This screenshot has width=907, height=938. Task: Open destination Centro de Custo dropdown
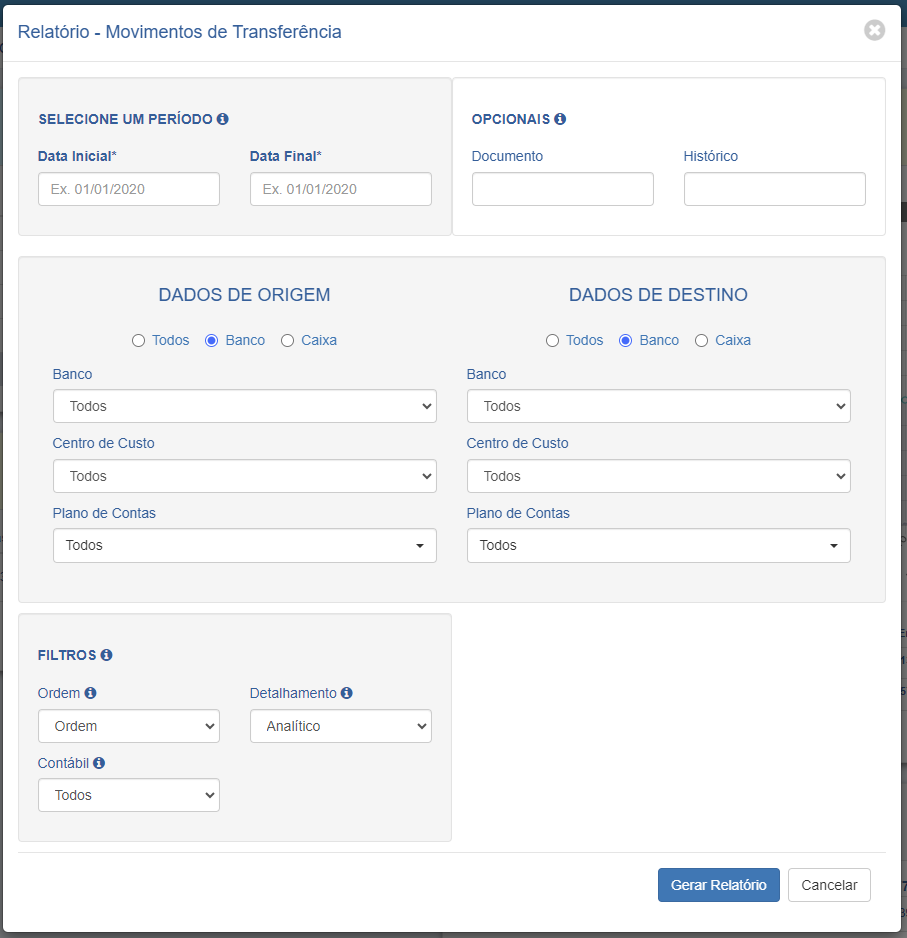pyautogui.click(x=659, y=476)
